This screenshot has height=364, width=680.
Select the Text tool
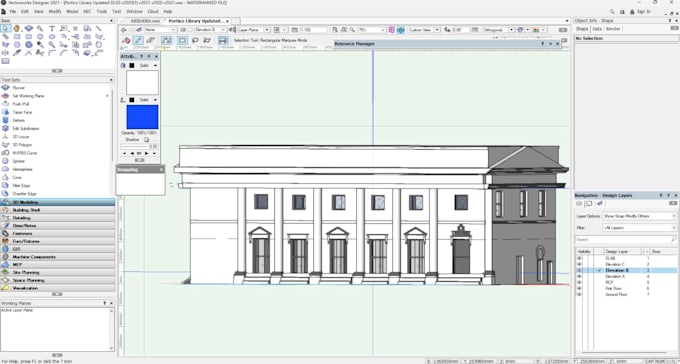tap(52, 29)
